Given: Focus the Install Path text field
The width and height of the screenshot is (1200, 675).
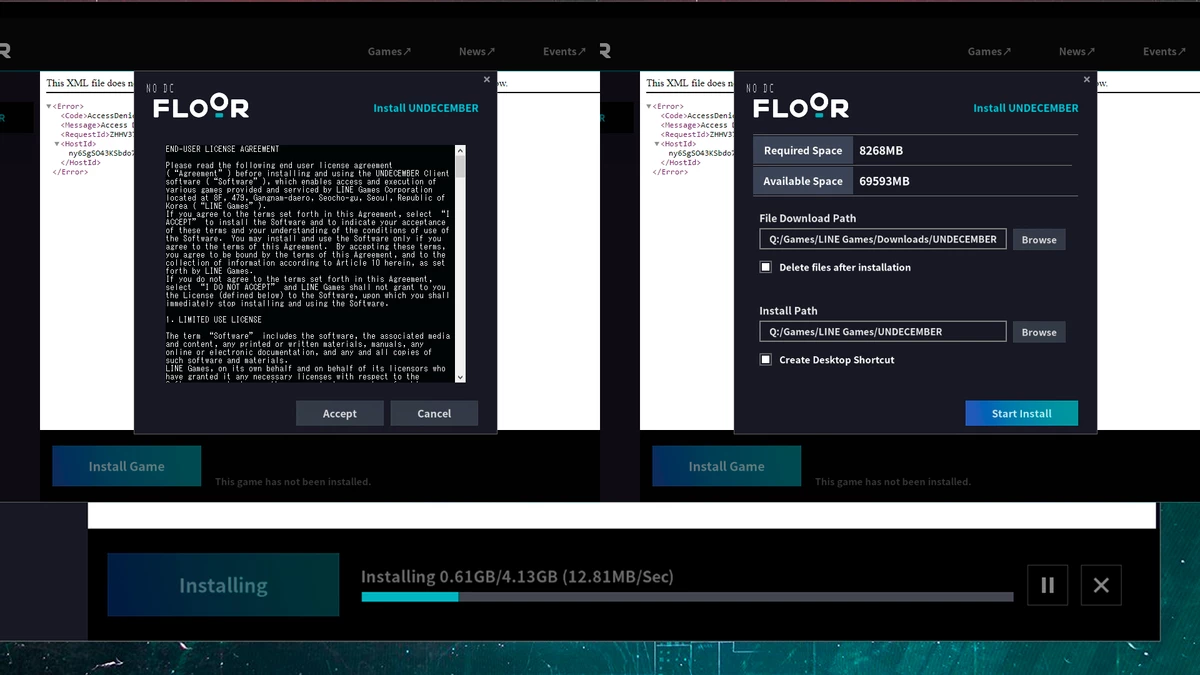Looking at the screenshot, I should [883, 332].
